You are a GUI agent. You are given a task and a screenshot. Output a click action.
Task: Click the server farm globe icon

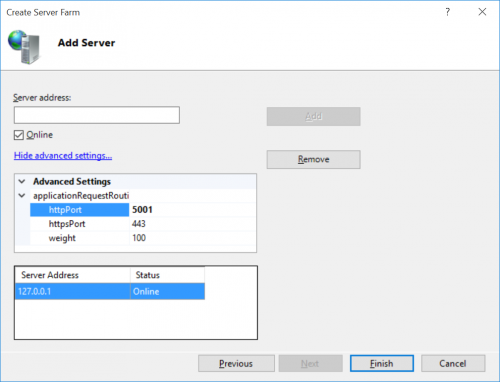coord(24,47)
